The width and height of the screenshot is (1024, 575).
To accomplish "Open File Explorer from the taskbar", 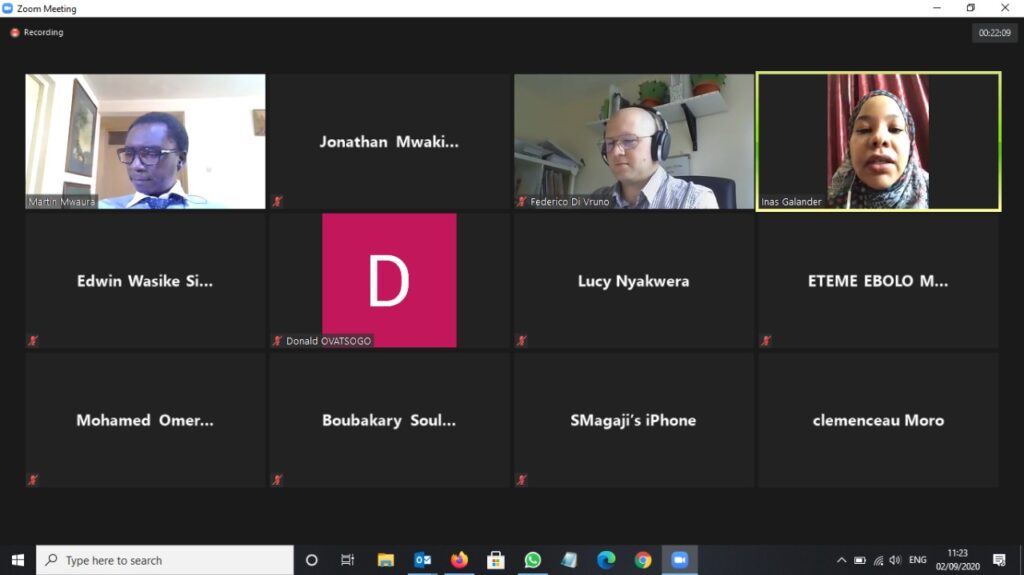I will pyautogui.click(x=385, y=560).
